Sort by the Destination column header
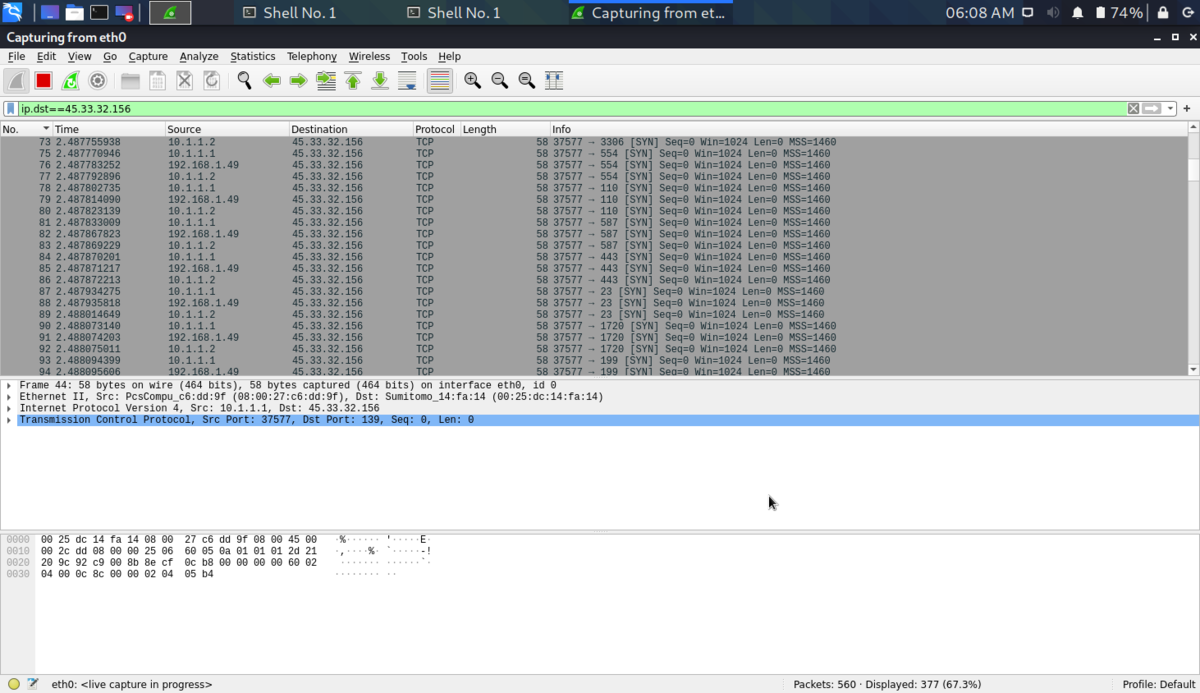Image resolution: width=1200 pixels, height=693 pixels. point(351,129)
